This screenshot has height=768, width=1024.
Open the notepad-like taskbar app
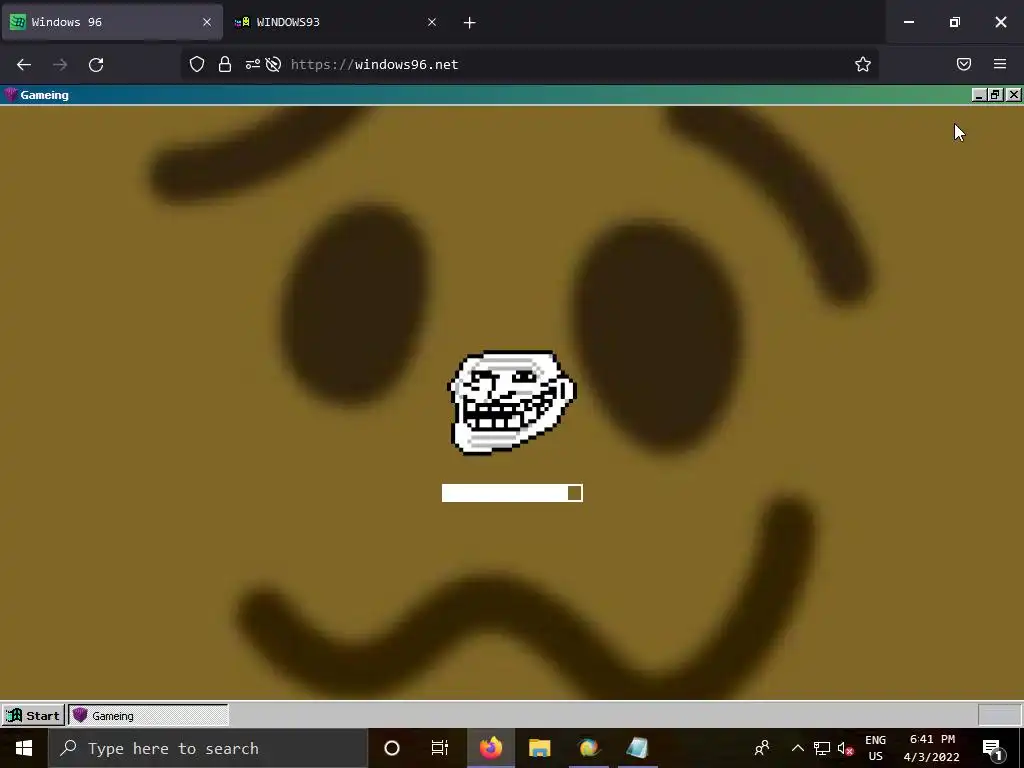pyautogui.click(x=637, y=748)
